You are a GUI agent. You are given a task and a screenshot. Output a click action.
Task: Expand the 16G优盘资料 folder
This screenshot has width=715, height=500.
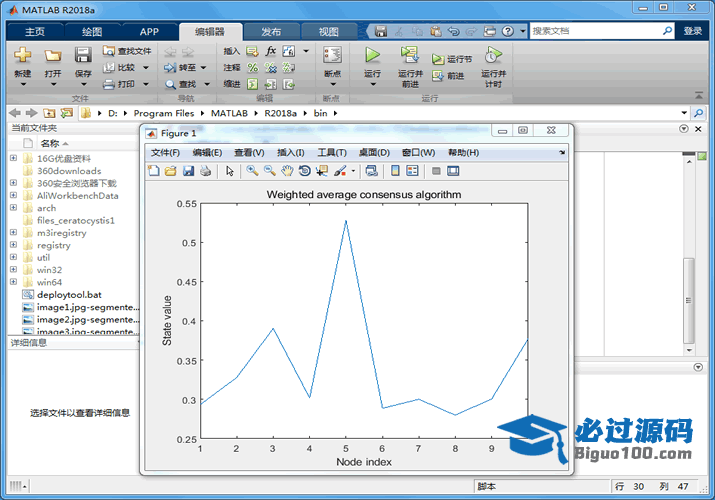[x=13, y=158]
